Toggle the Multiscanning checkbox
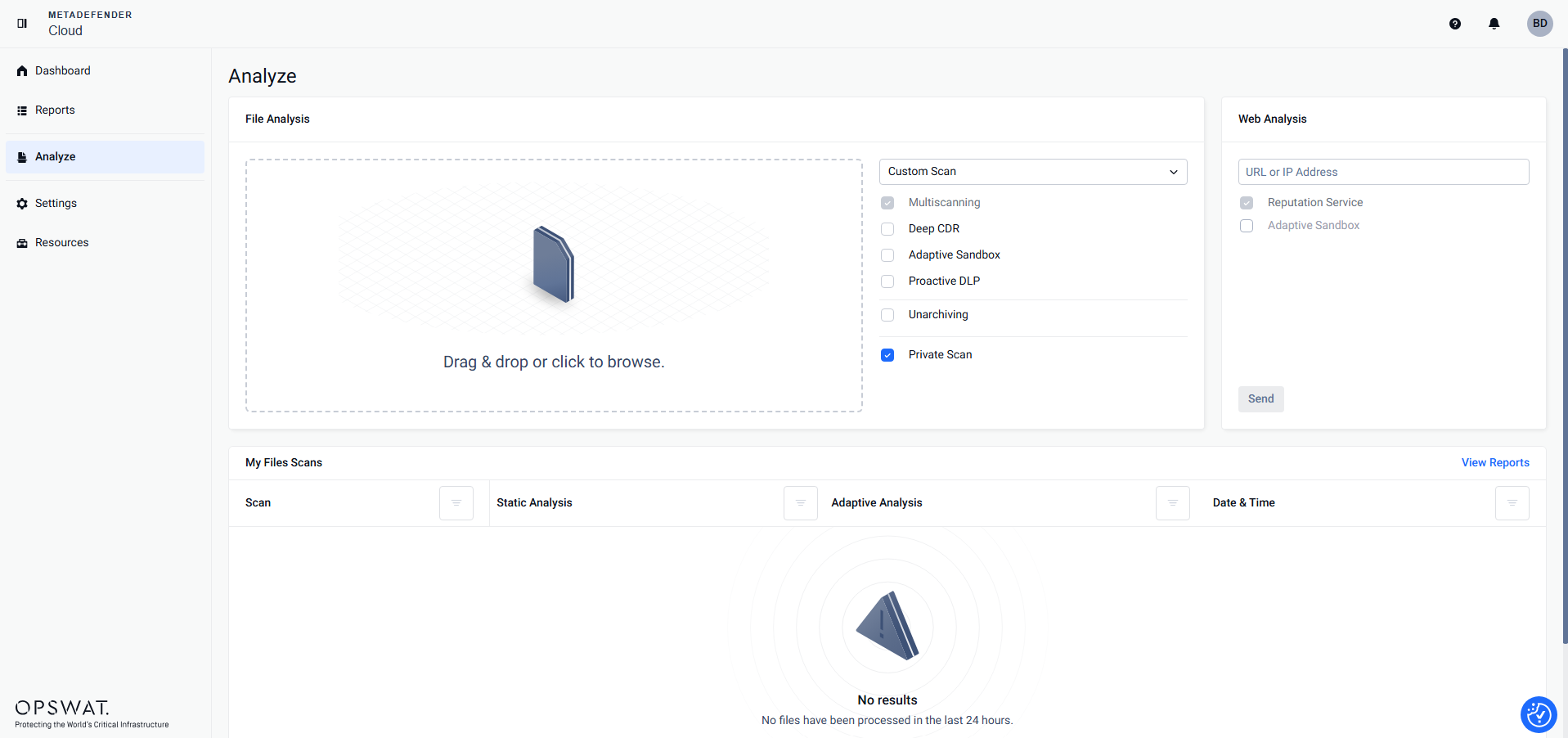This screenshot has height=738, width=1568. click(x=887, y=203)
